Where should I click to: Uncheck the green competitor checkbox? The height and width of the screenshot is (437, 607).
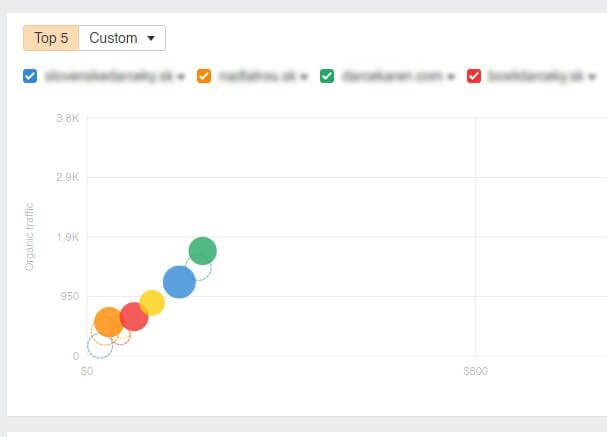point(327,76)
